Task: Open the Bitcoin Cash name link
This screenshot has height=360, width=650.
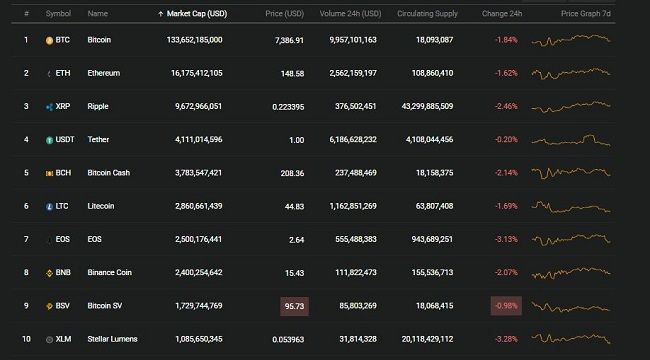Action: (109, 173)
